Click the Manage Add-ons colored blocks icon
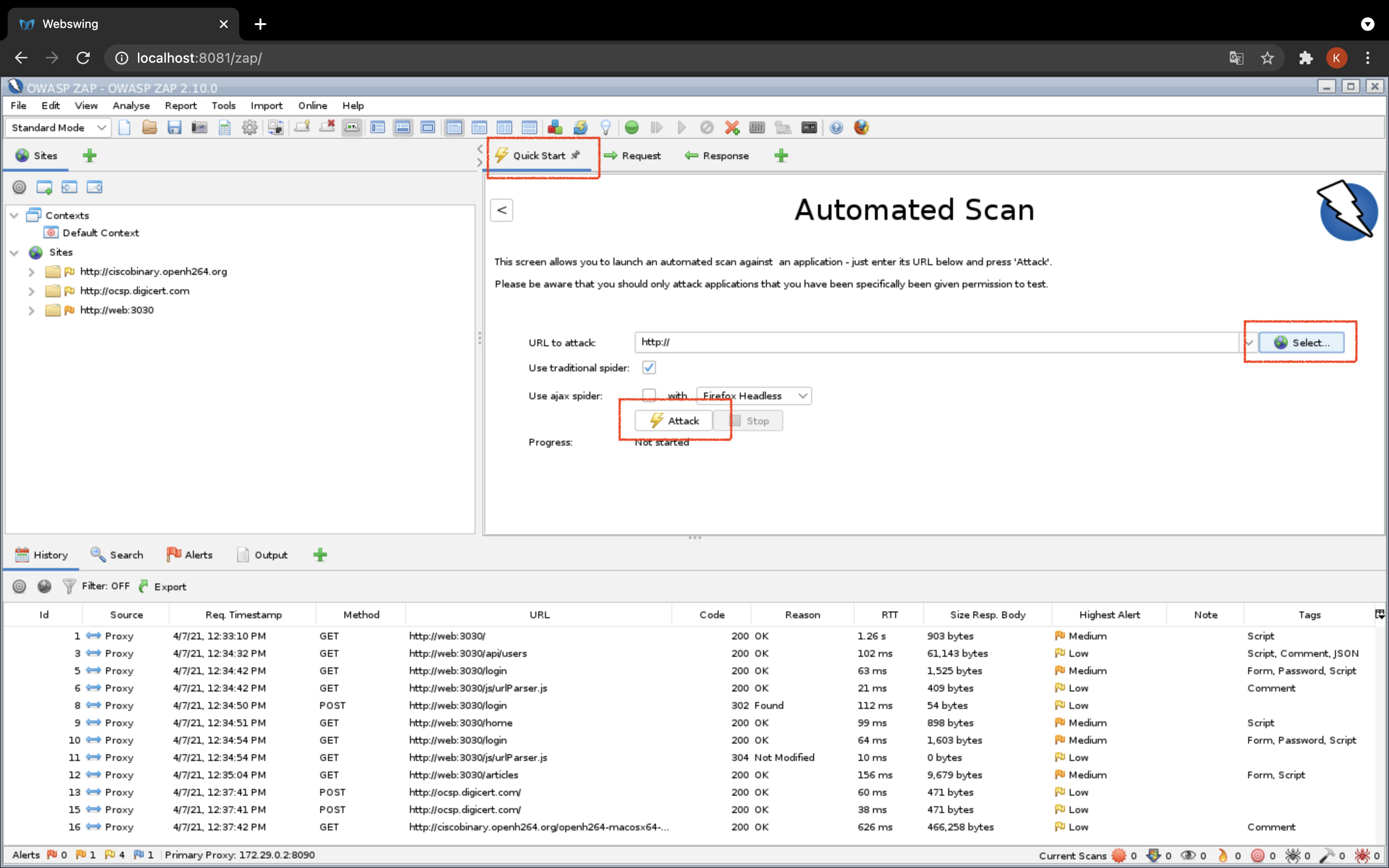Screen dimensions: 1389x868 tap(555, 127)
